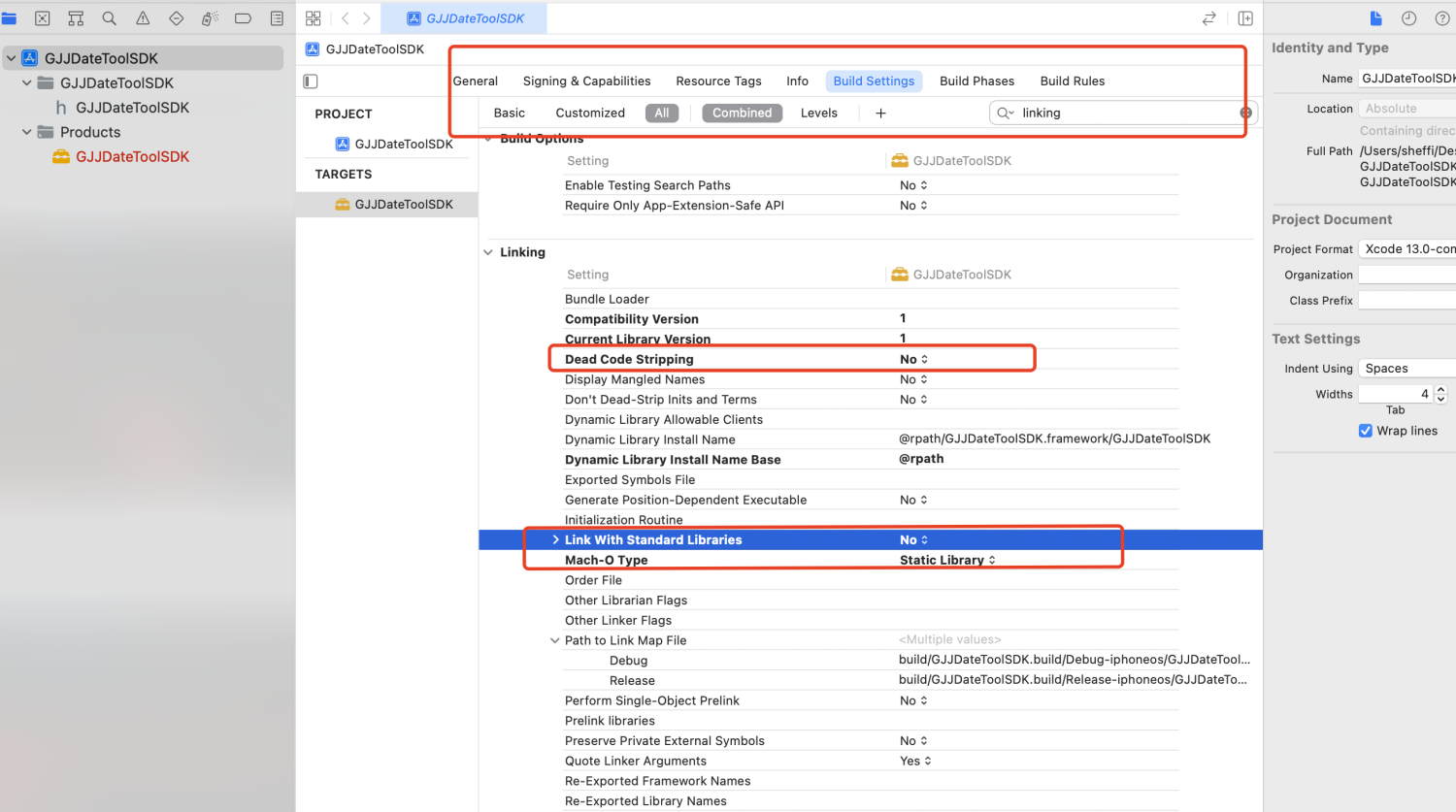Add editor on right icon
This screenshot has height=812, width=1456.
tap(1245, 18)
